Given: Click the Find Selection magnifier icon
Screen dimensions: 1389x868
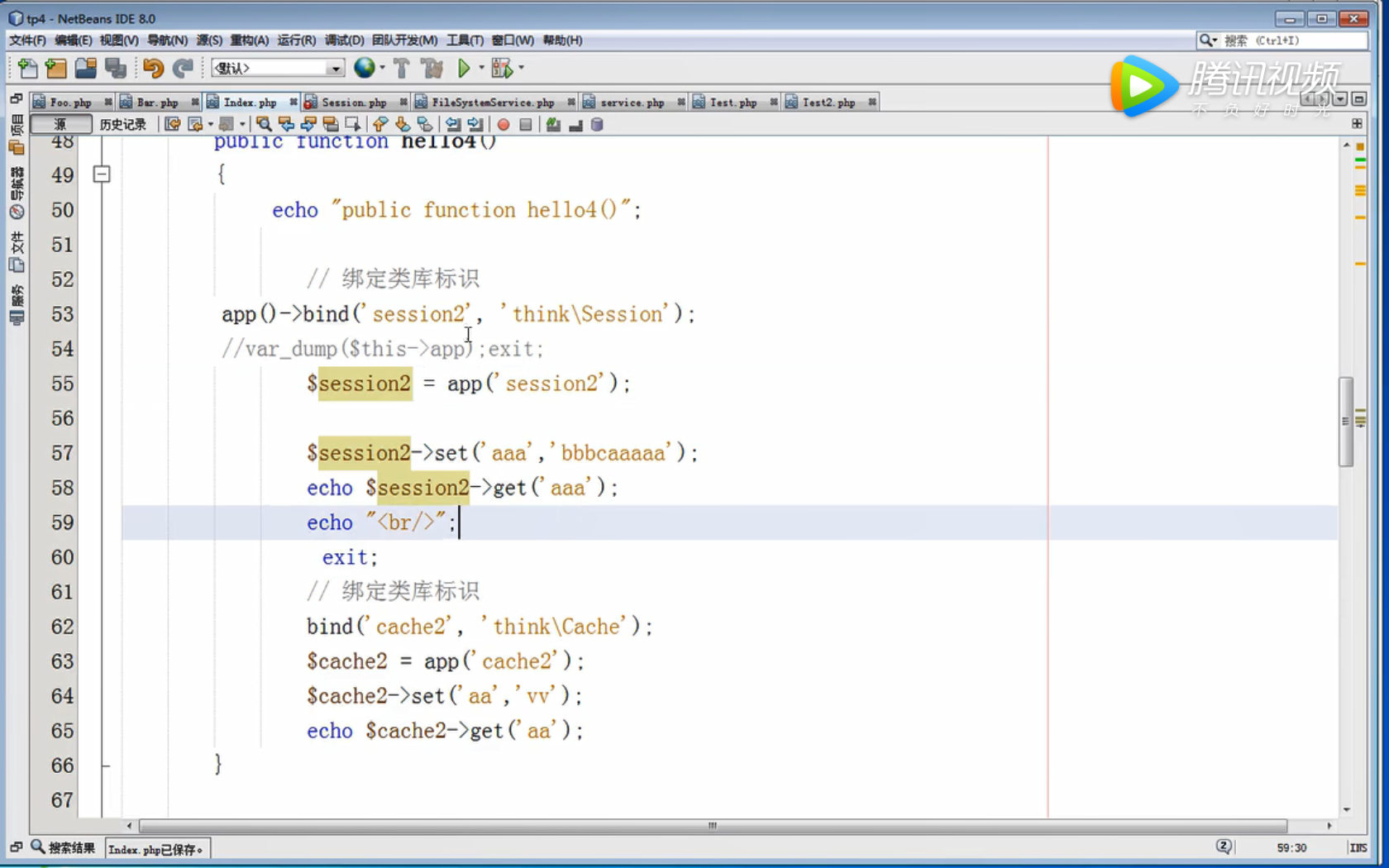Looking at the screenshot, I should (x=264, y=125).
